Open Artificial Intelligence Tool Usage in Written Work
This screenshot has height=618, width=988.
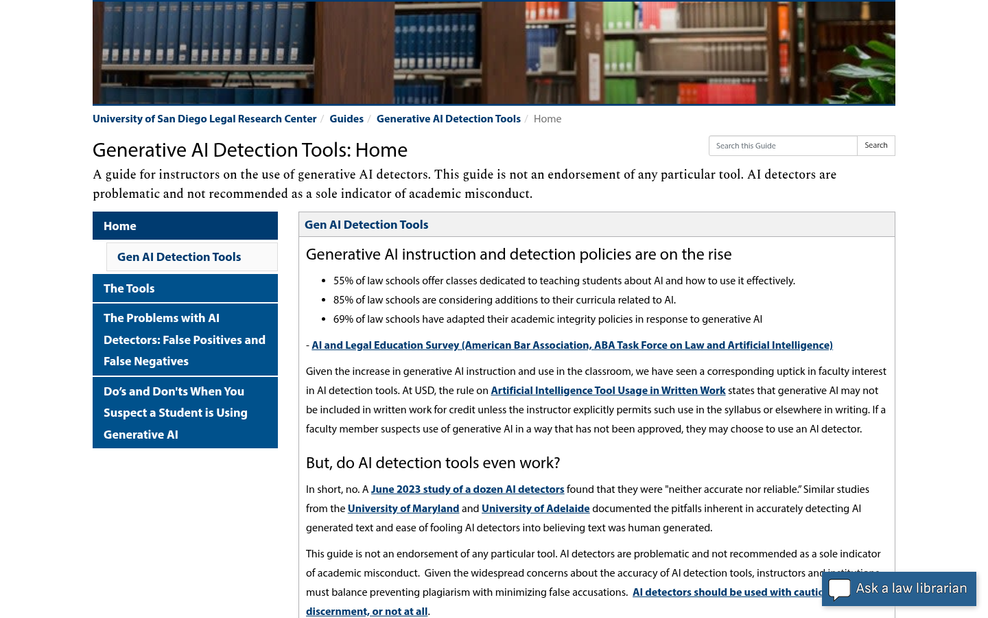(607, 391)
